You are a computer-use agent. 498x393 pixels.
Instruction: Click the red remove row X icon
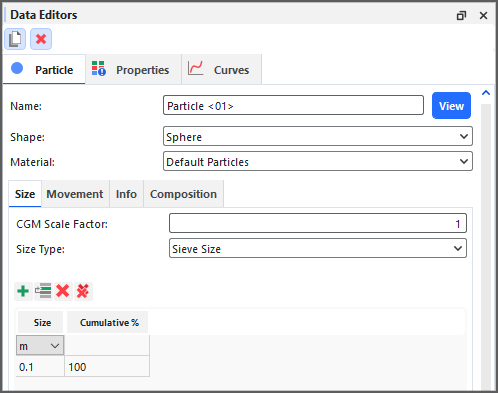click(63, 291)
